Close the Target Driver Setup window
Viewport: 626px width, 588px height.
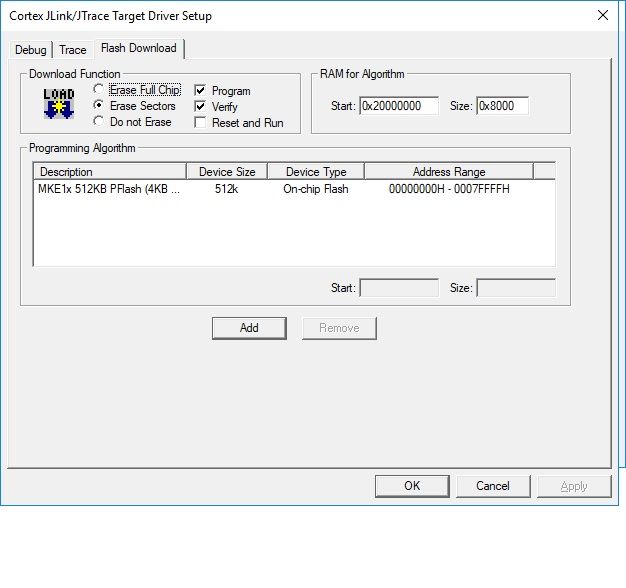[x=603, y=16]
